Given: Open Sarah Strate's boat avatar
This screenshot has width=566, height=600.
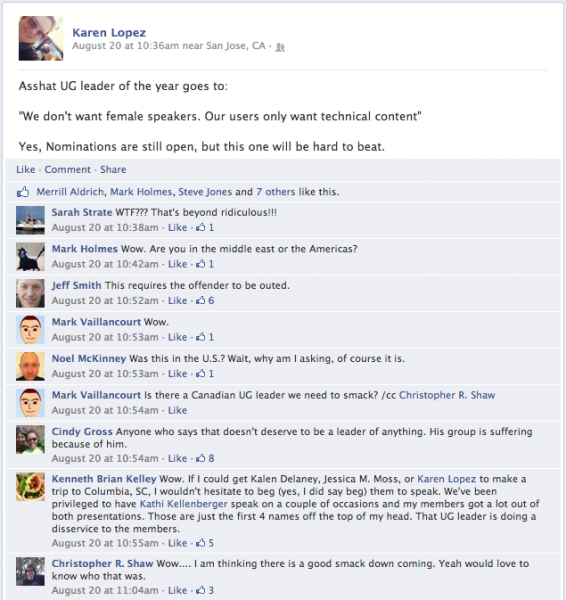Looking at the screenshot, I should pyautogui.click(x=30, y=220).
